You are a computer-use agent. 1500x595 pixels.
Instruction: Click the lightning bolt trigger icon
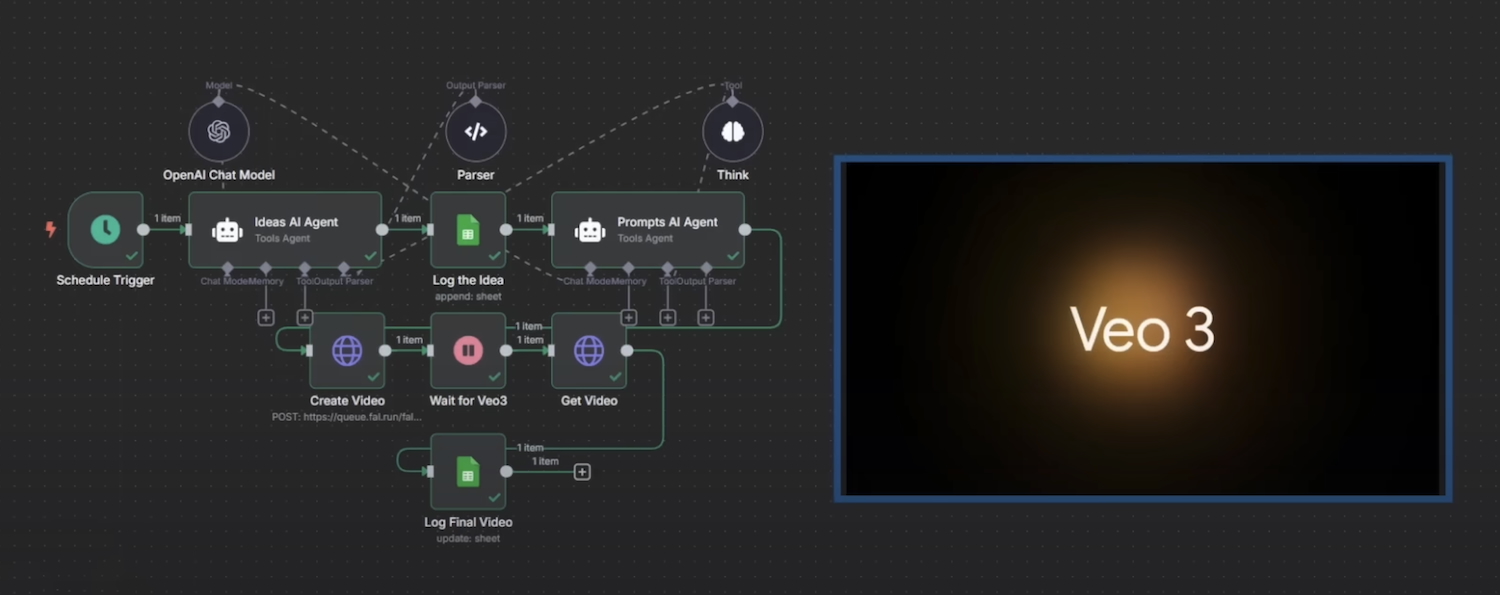[51, 230]
